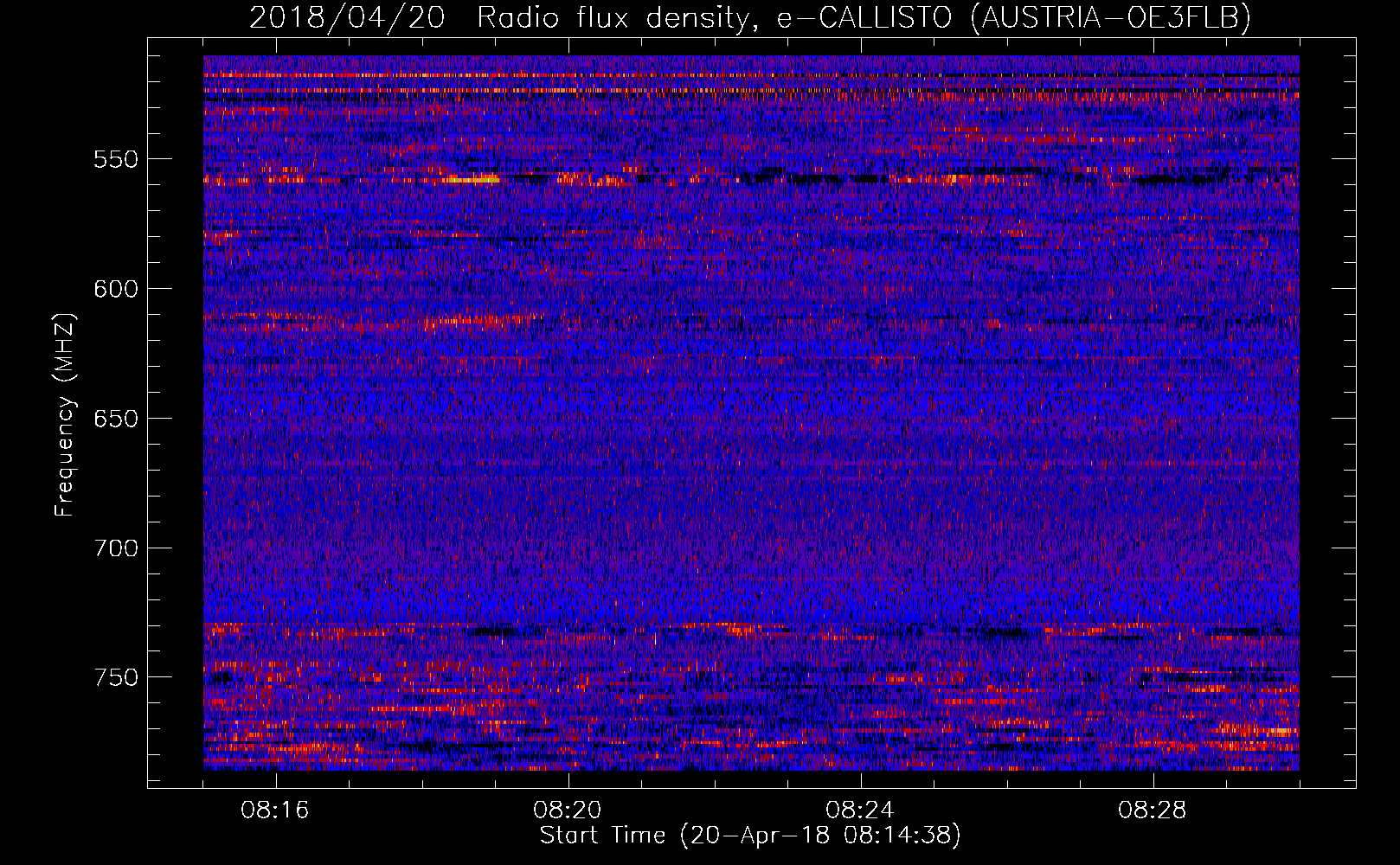The height and width of the screenshot is (865, 1400).
Task: Click the plot title "Radio flux density, e-CALLISTO (AUSTRIA-OE3FLB)"
Action: (x=864, y=17)
